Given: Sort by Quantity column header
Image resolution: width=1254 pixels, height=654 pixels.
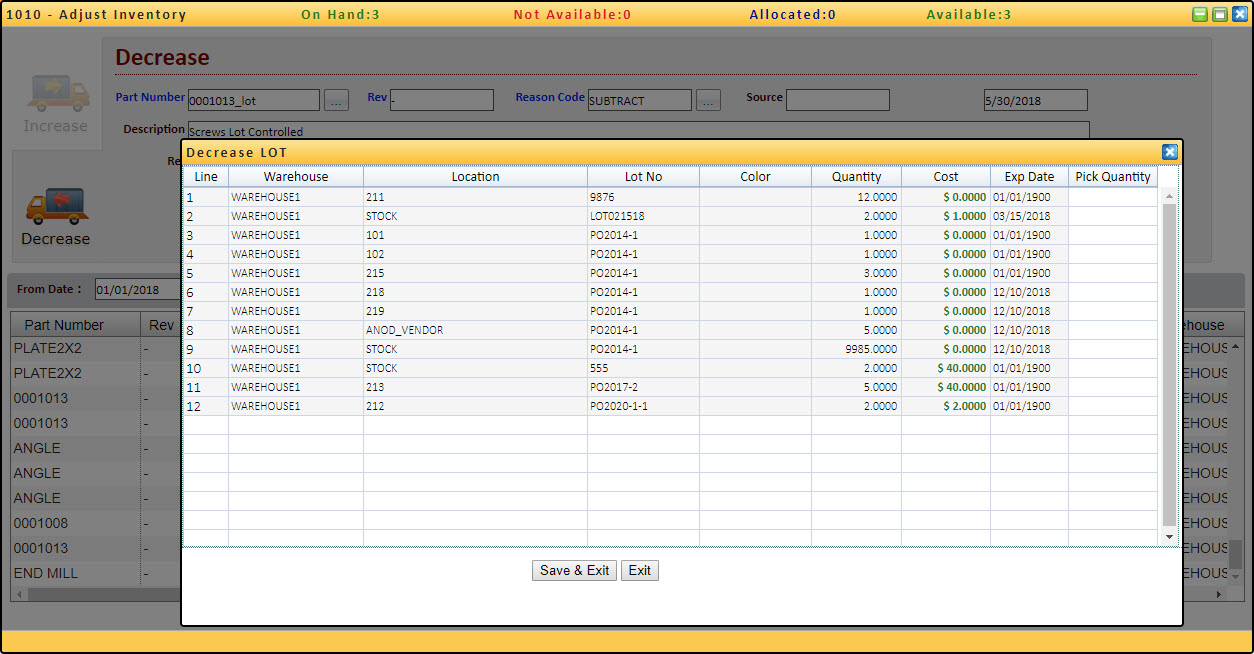Looking at the screenshot, I should (x=857, y=176).
